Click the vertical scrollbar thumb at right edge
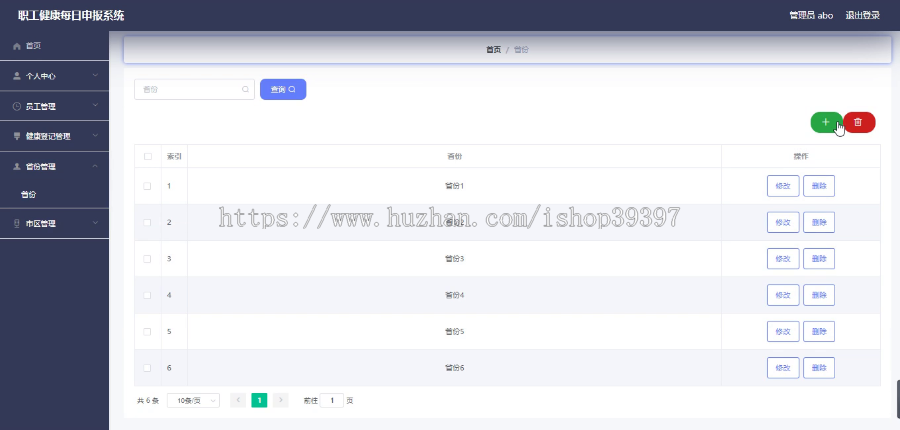Viewport: 900px width, 430px height. click(x=898, y=400)
